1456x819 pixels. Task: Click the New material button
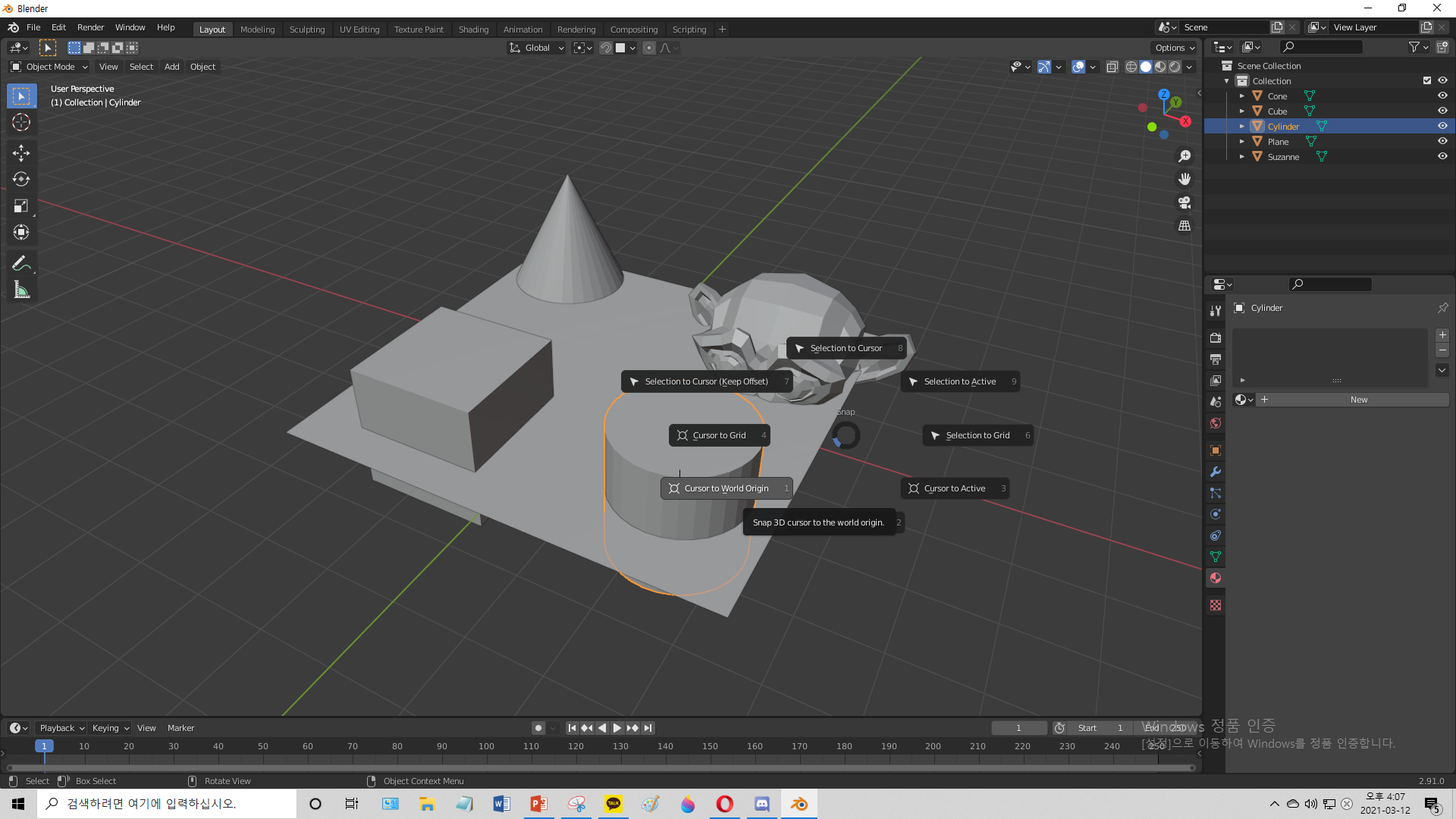click(x=1358, y=400)
